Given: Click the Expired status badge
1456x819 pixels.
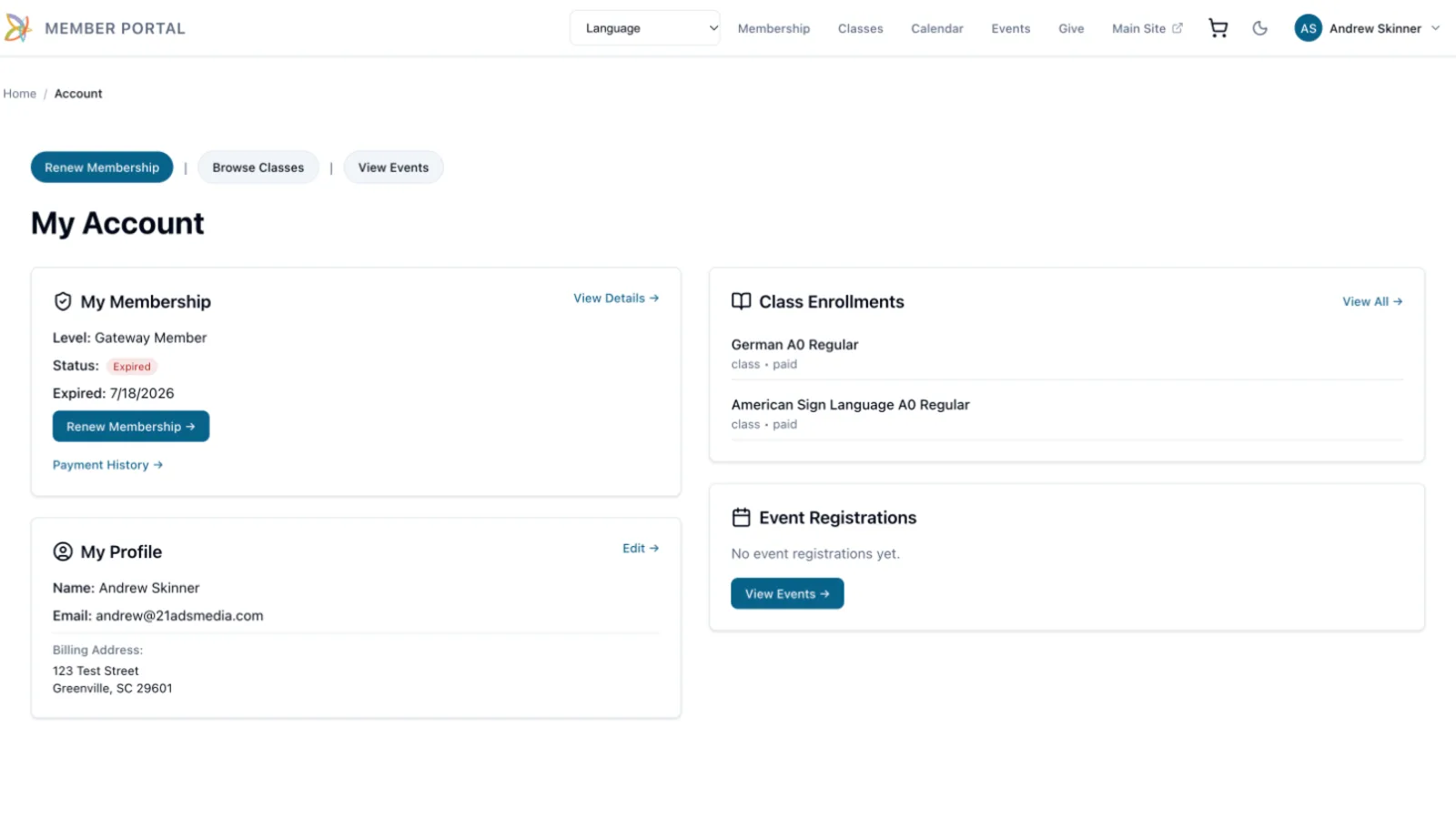Looking at the screenshot, I should [x=132, y=367].
